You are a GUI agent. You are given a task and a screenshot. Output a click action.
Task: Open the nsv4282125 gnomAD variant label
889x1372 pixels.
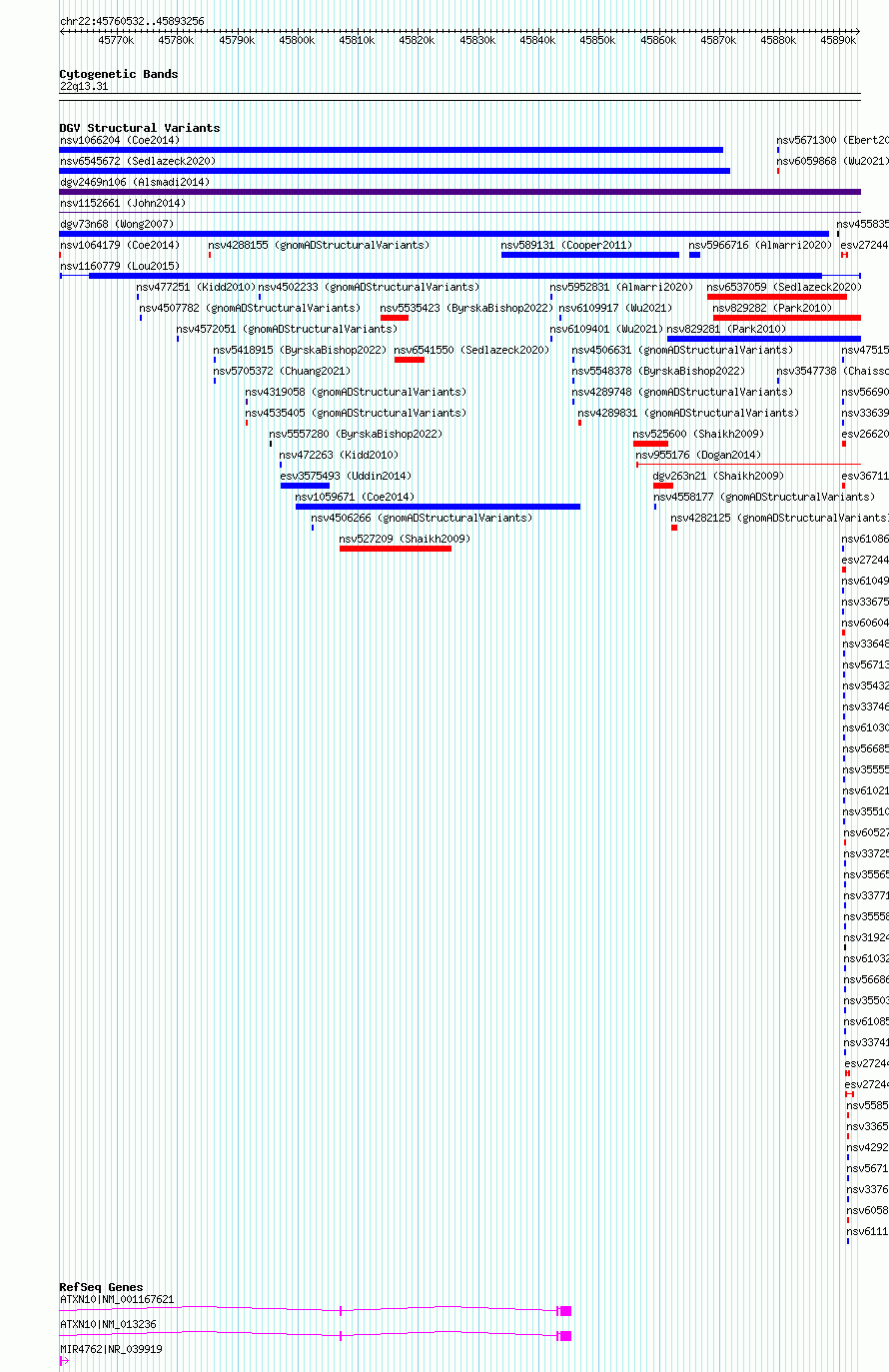click(779, 518)
